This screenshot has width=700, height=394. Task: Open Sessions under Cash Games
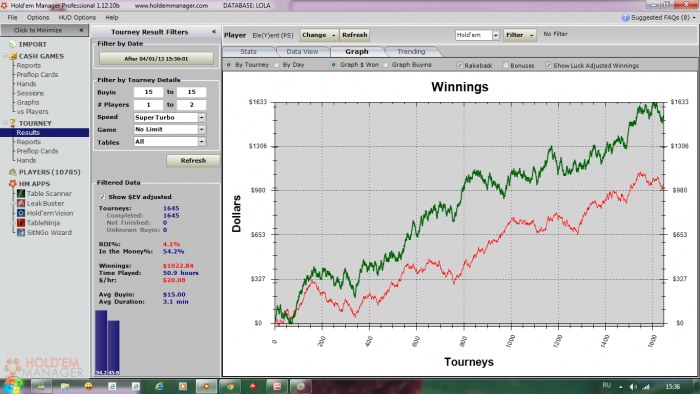point(30,93)
